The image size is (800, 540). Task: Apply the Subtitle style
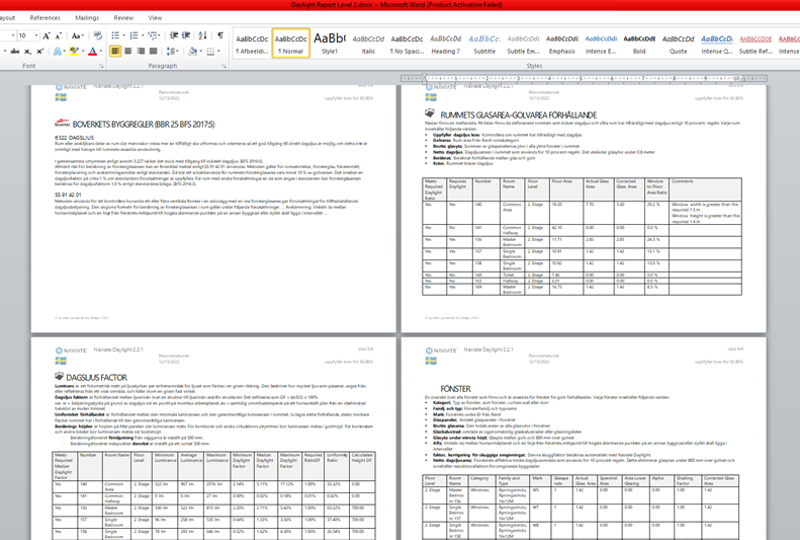(485, 43)
